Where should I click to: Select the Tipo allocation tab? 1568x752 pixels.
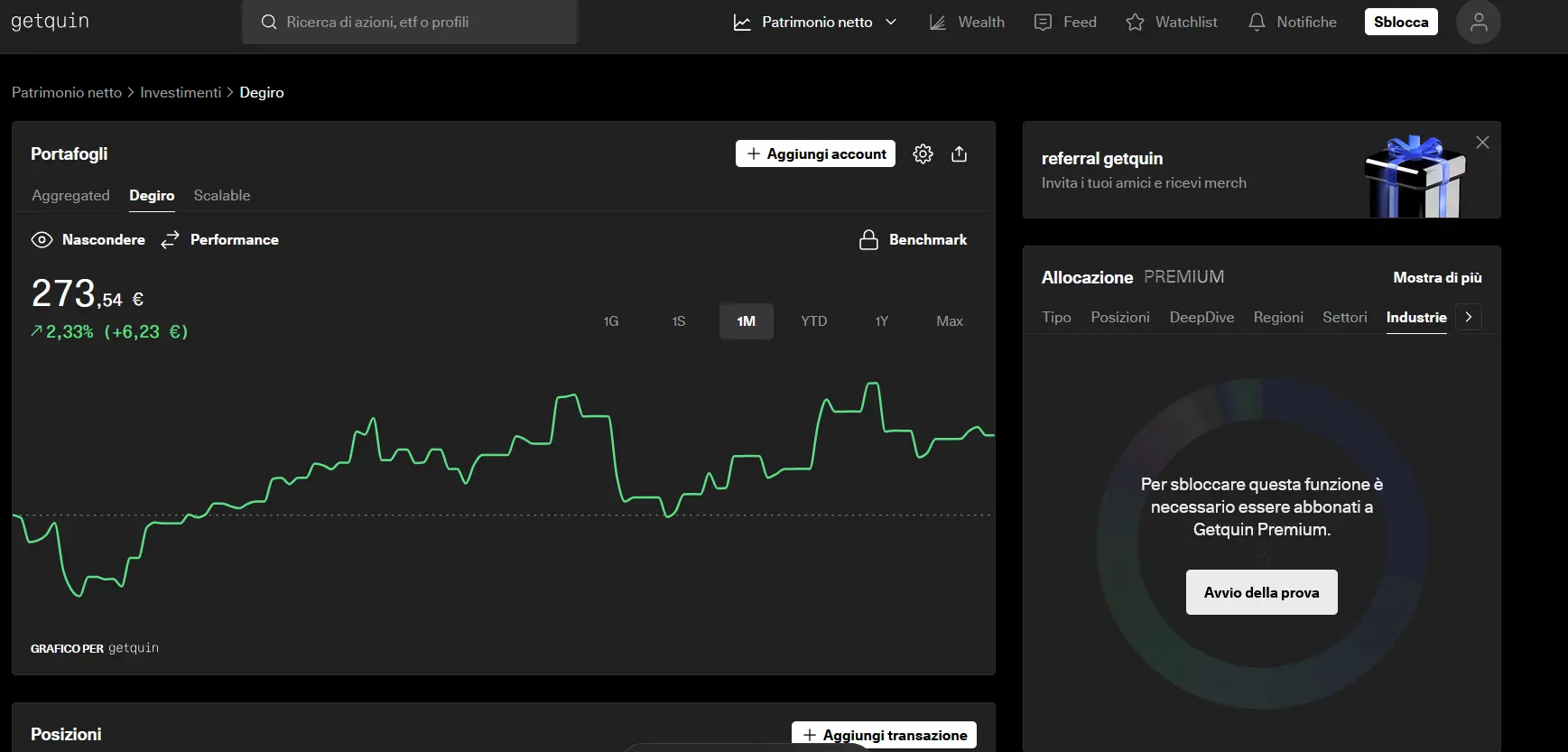[1056, 317]
